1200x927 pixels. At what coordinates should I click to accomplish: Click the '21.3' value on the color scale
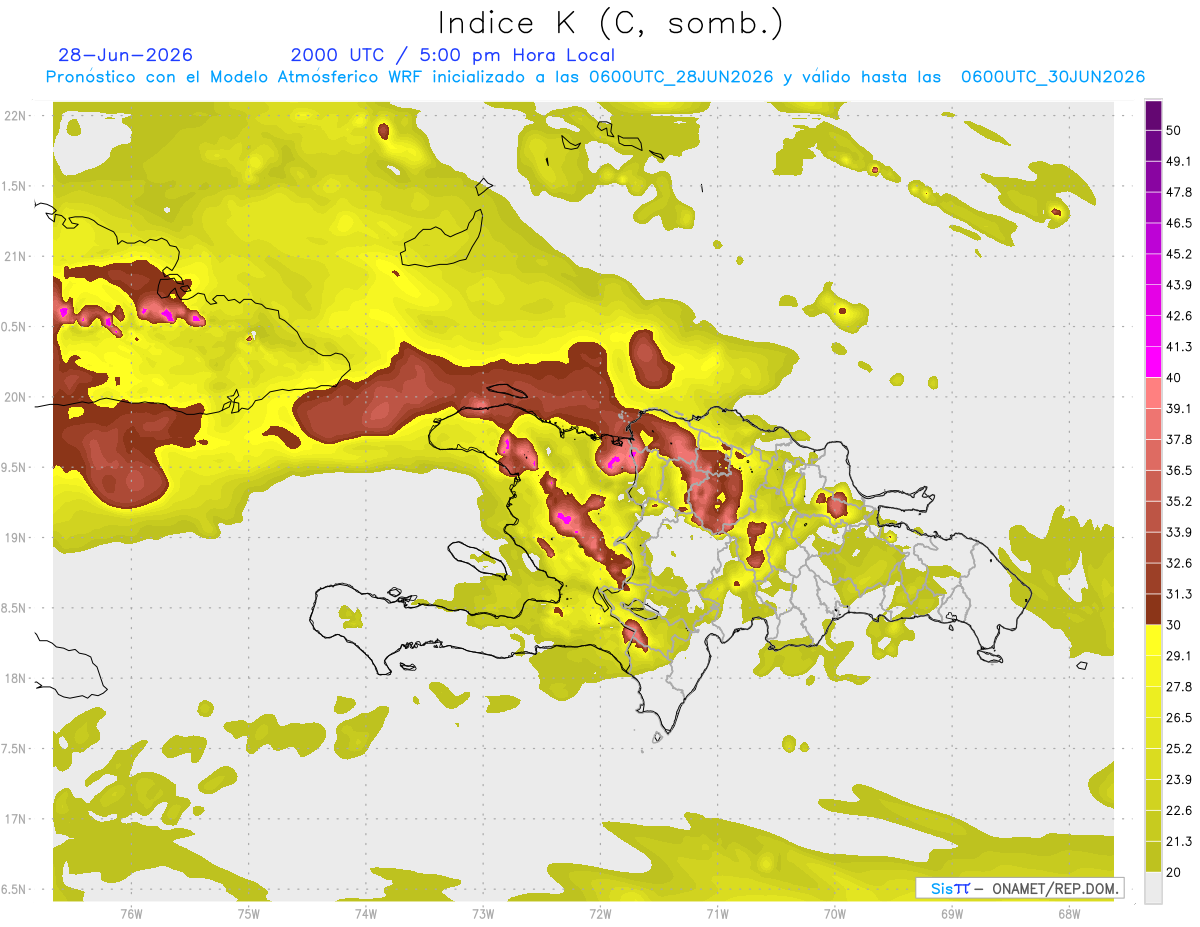tap(1179, 841)
